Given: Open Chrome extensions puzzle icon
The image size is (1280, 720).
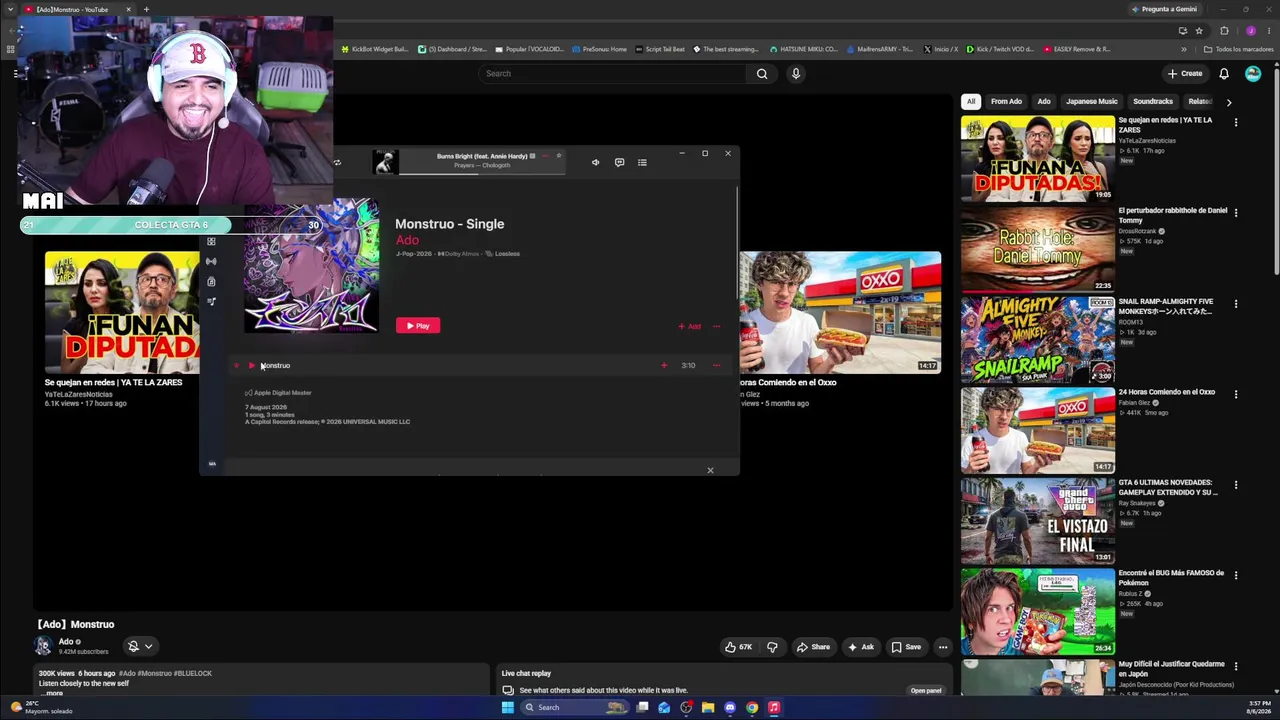Looking at the screenshot, I should [1224, 31].
